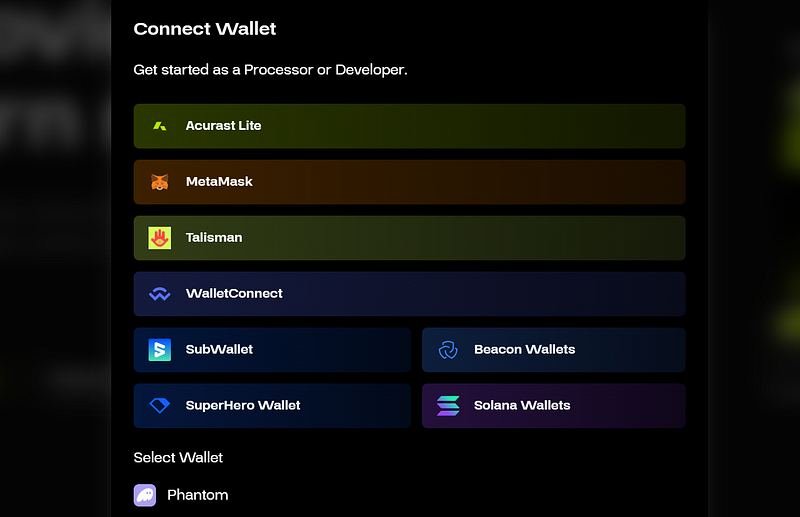The height and width of the screenshot is (517, 800).
Task: Click the WalletConnect wave icon
Action: (160, 294)
